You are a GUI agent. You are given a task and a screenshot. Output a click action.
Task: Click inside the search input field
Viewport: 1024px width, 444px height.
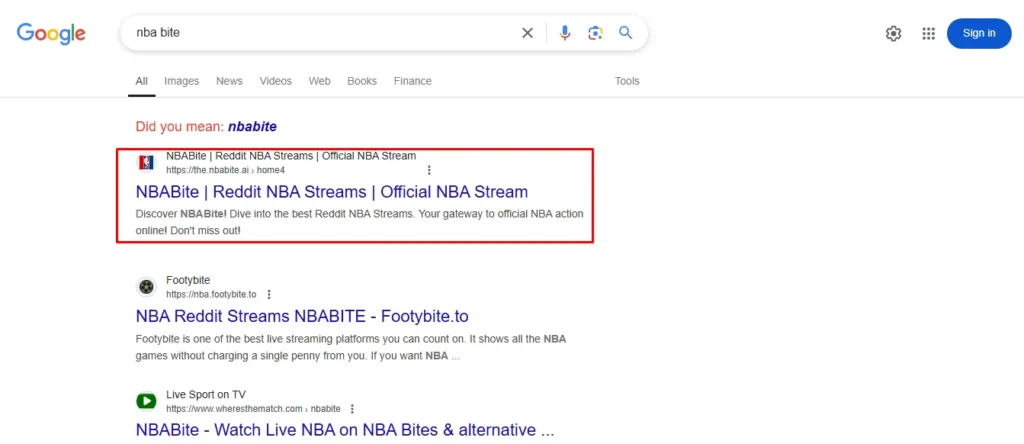[x=320, y=33]
